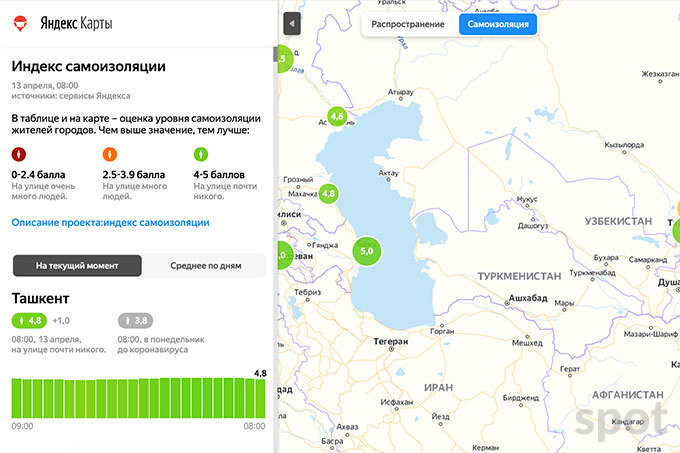The height and width of the screenshot is (453, 680).
Task: Click the Йезд city label
Action: tap(440, 416)
